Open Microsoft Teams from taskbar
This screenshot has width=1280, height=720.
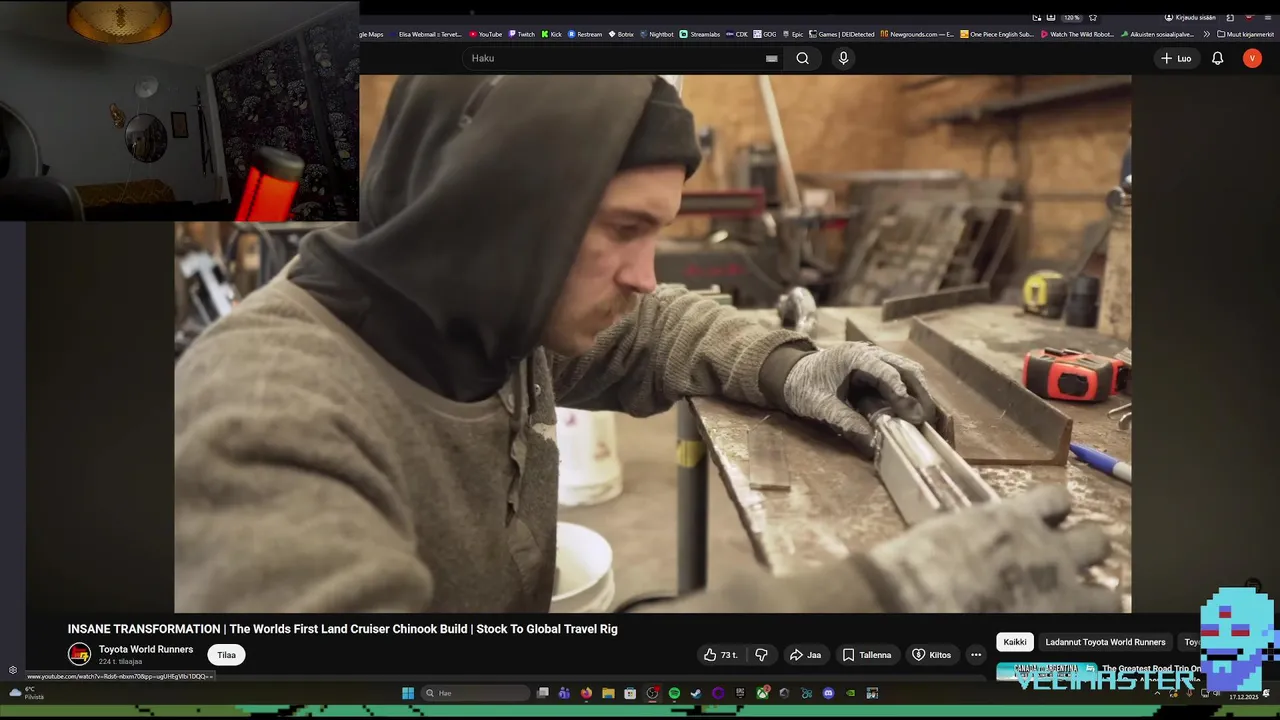point(564,693)
